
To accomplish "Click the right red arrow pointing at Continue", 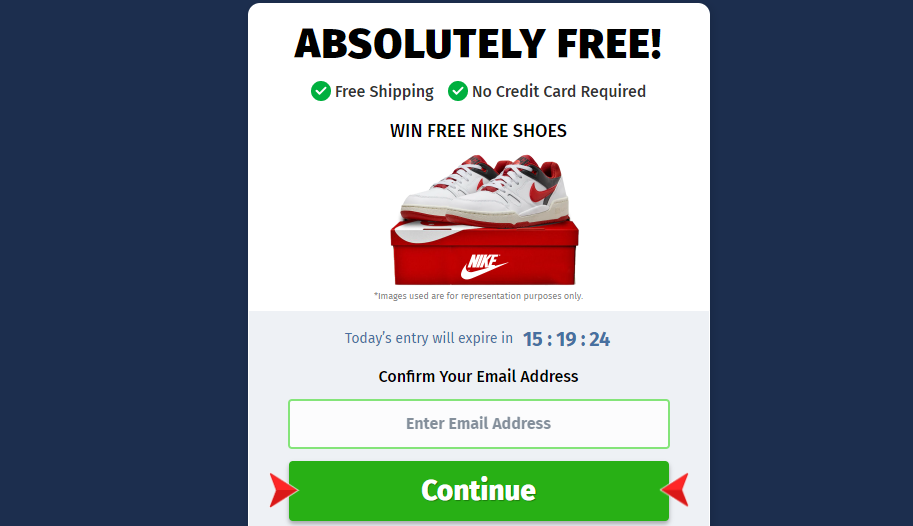I will pos(675,490).
